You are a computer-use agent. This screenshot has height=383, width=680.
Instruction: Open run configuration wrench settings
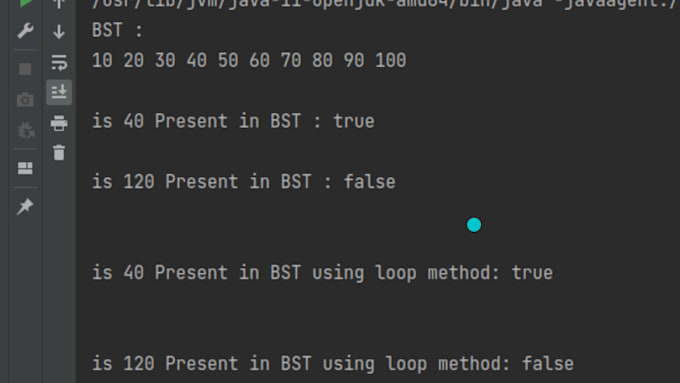point(25,31)
